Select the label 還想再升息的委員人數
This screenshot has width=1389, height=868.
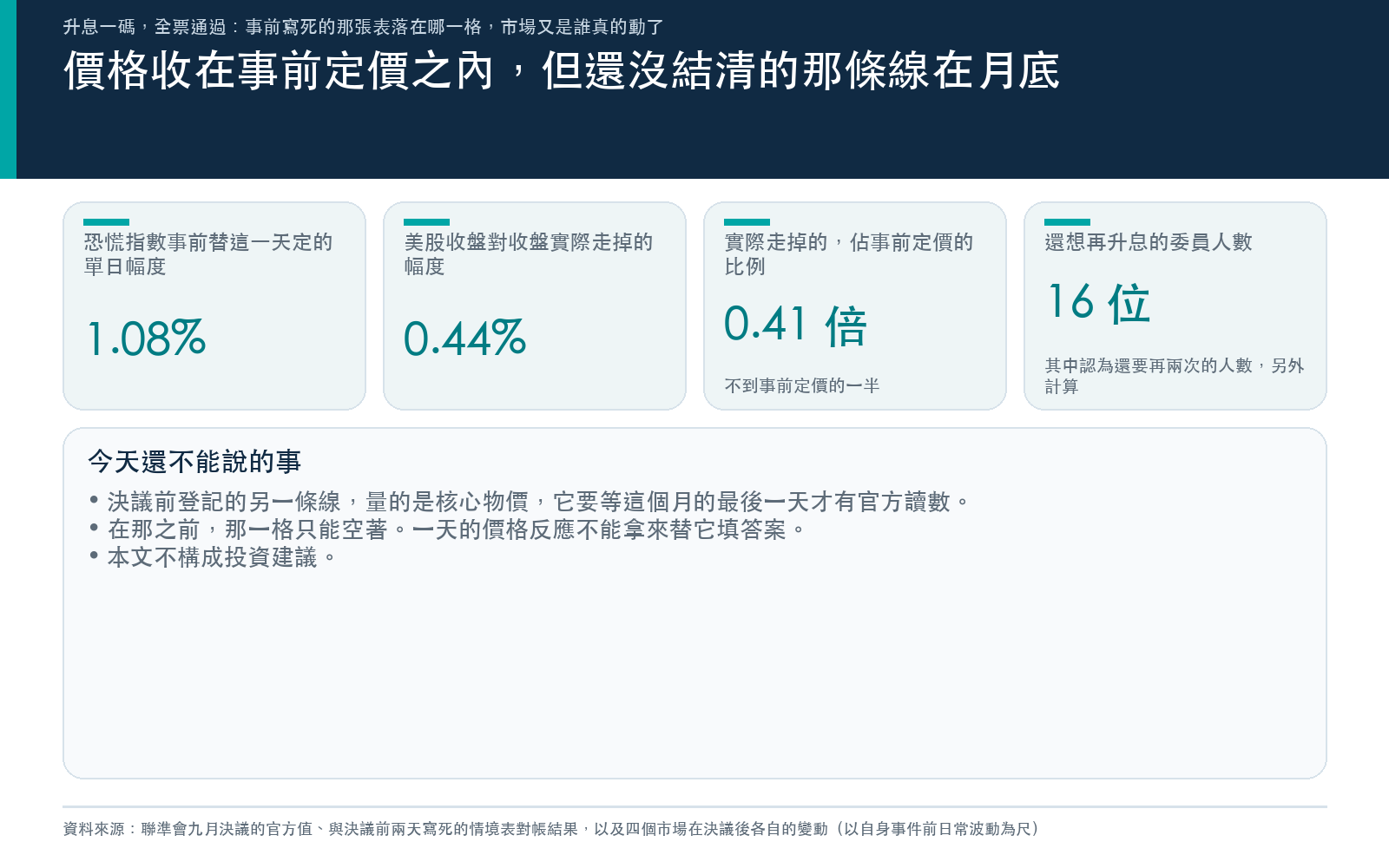(x=1149, y=242)
